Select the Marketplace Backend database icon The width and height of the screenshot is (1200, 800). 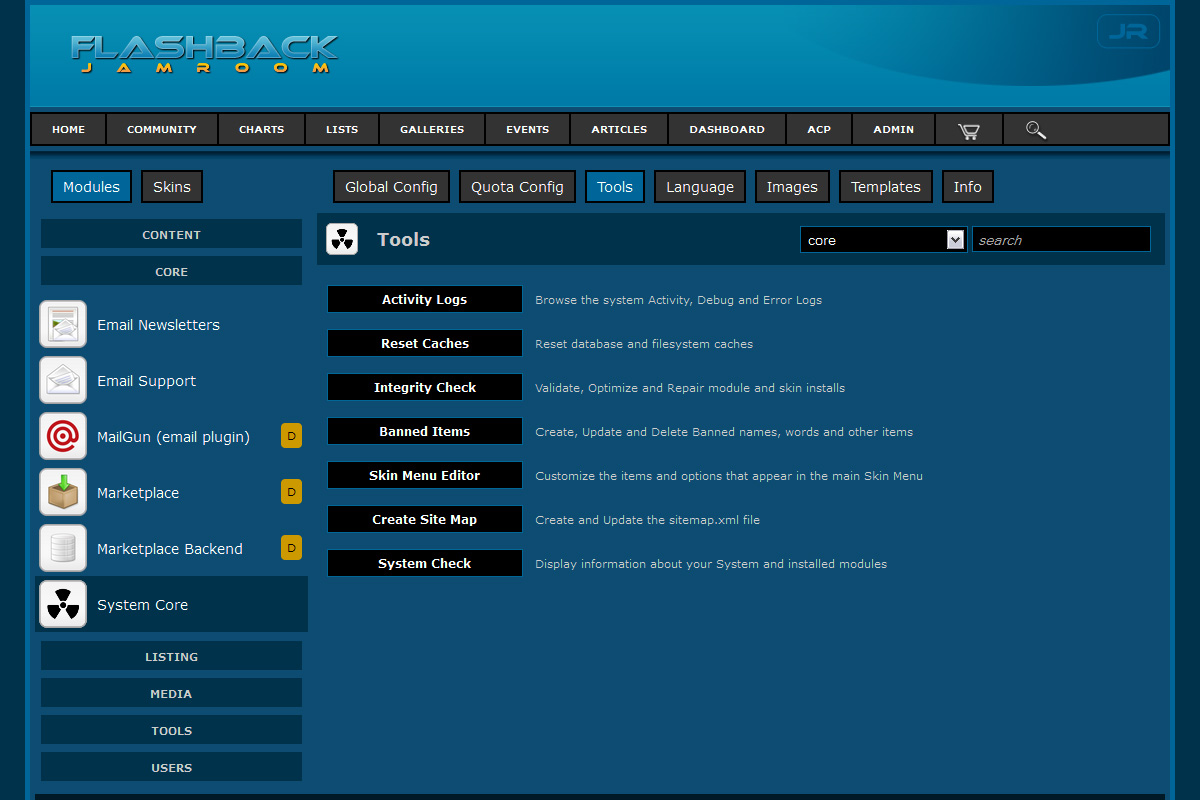tap(63, 549)
